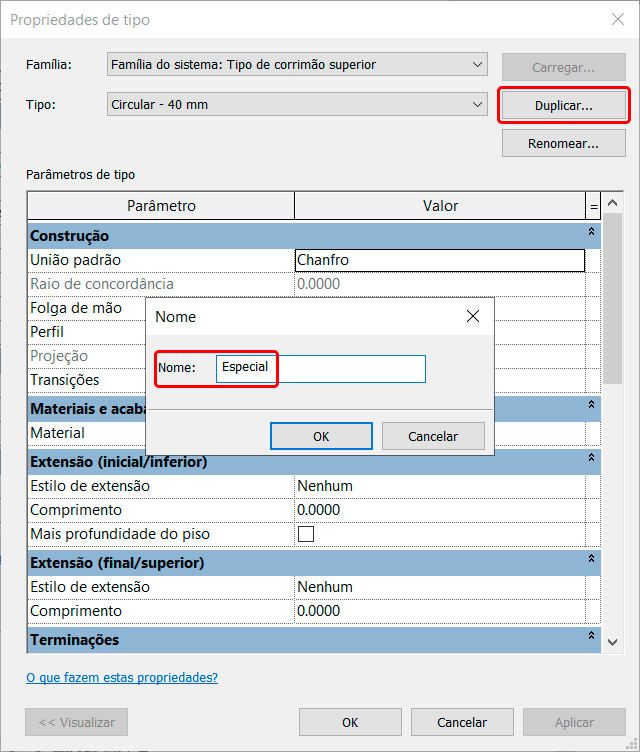Collapse the Terminações section
This screenshot has width=640, height=752.
point(591,636)
